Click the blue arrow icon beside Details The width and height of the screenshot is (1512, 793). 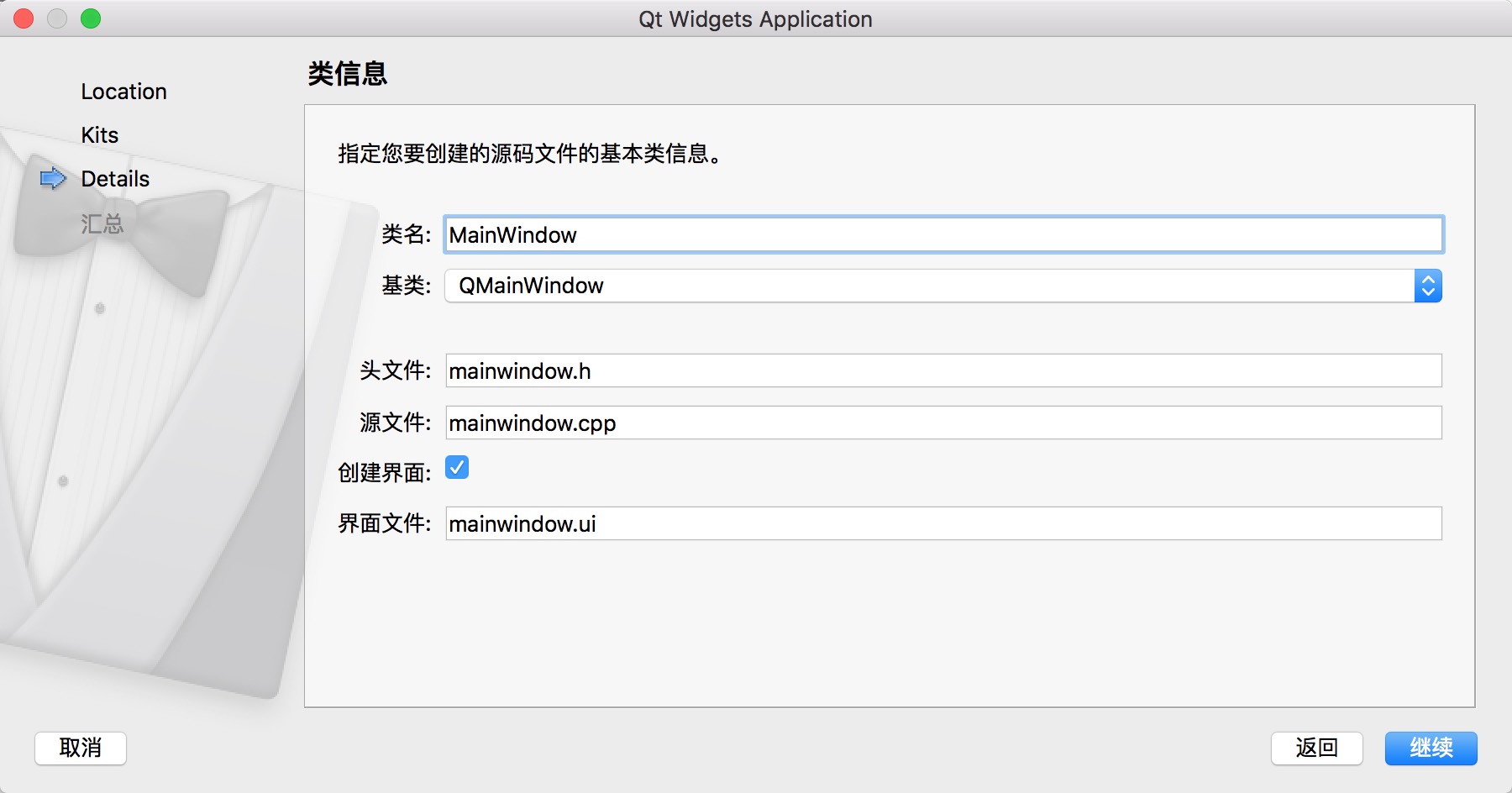[x=53, y=178]
